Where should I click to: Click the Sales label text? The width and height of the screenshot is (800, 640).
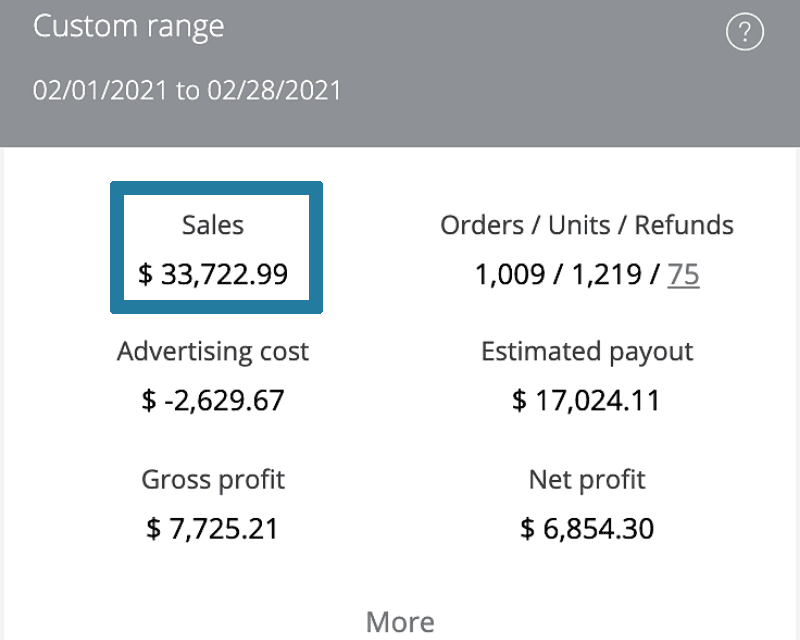click(213, 225)
